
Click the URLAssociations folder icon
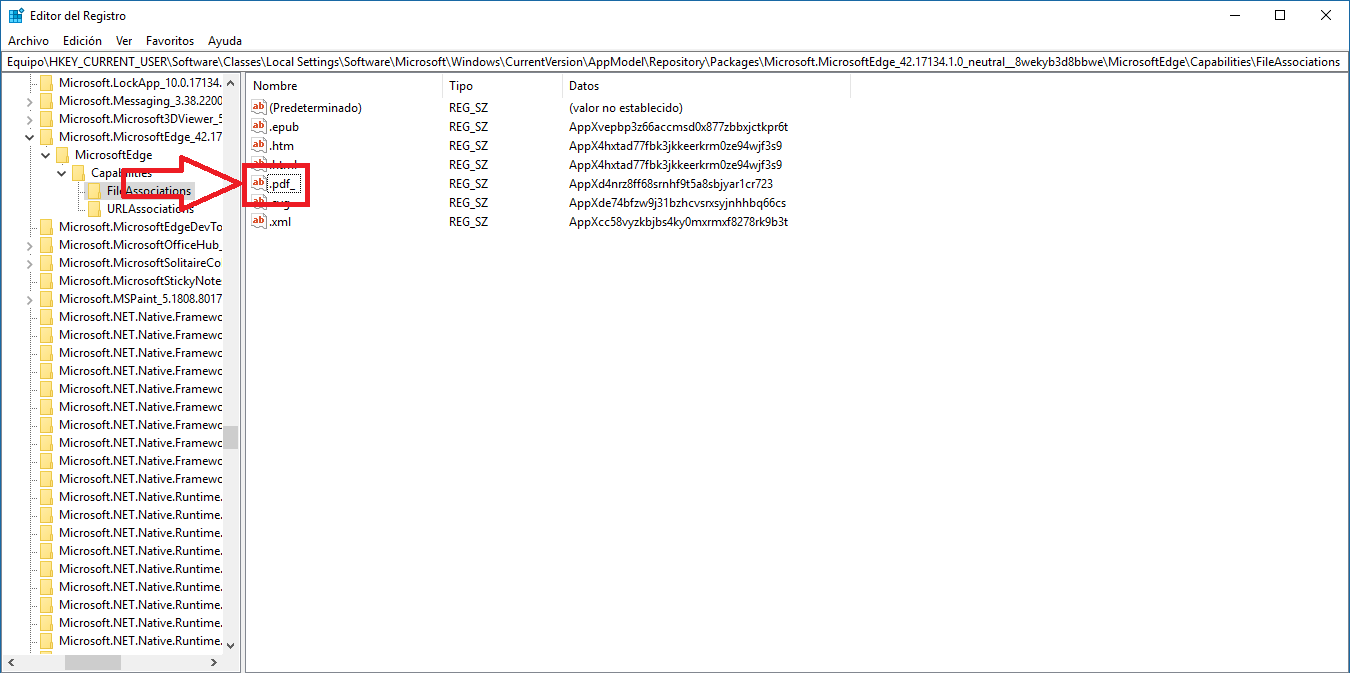click(x=95, y=209)
